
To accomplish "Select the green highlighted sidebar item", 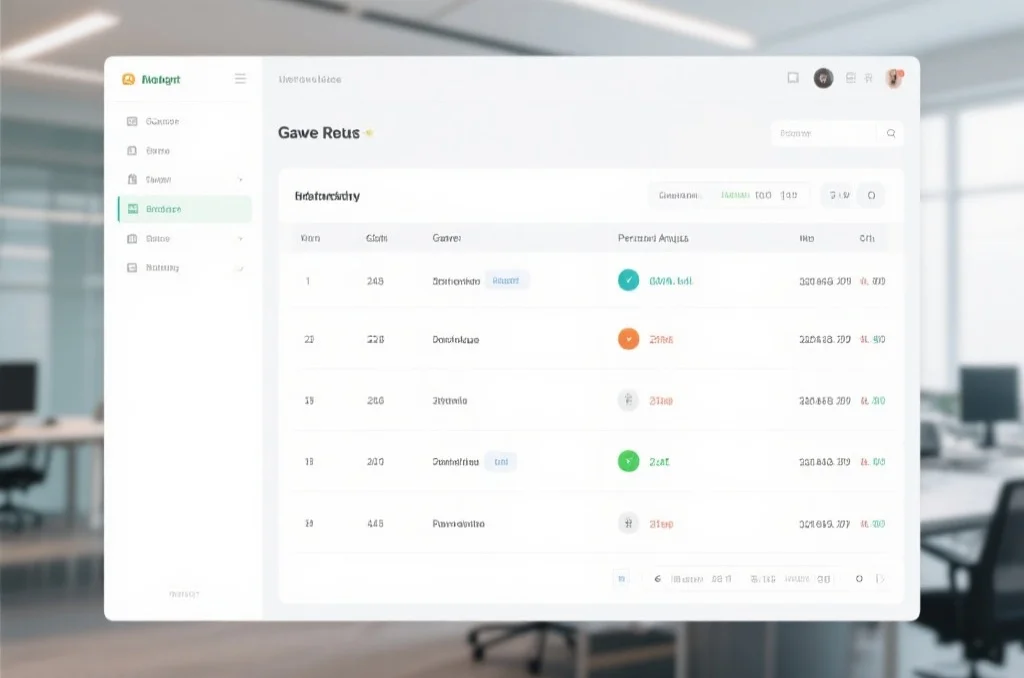I will point(184,209).
